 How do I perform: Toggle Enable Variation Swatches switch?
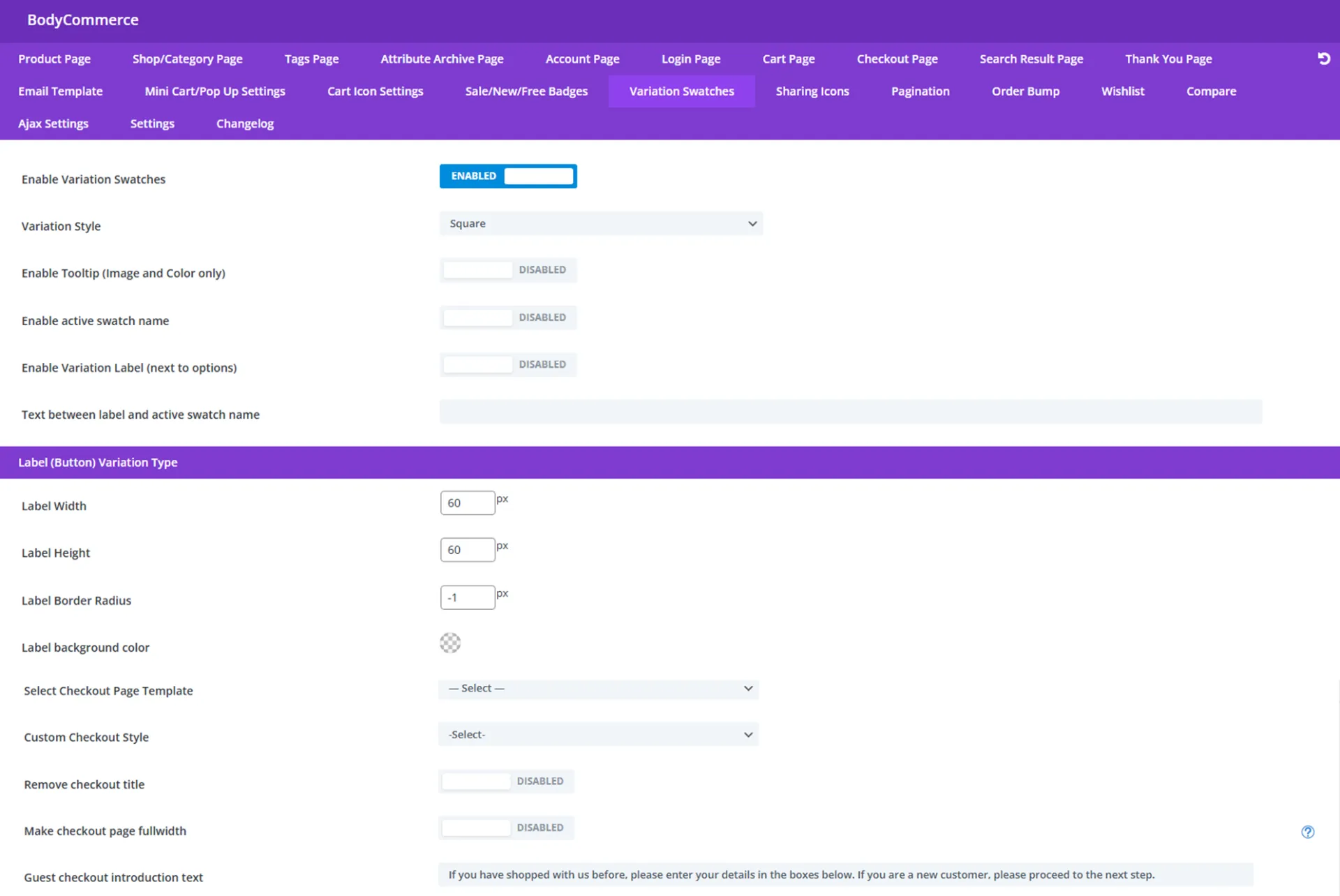508,176
